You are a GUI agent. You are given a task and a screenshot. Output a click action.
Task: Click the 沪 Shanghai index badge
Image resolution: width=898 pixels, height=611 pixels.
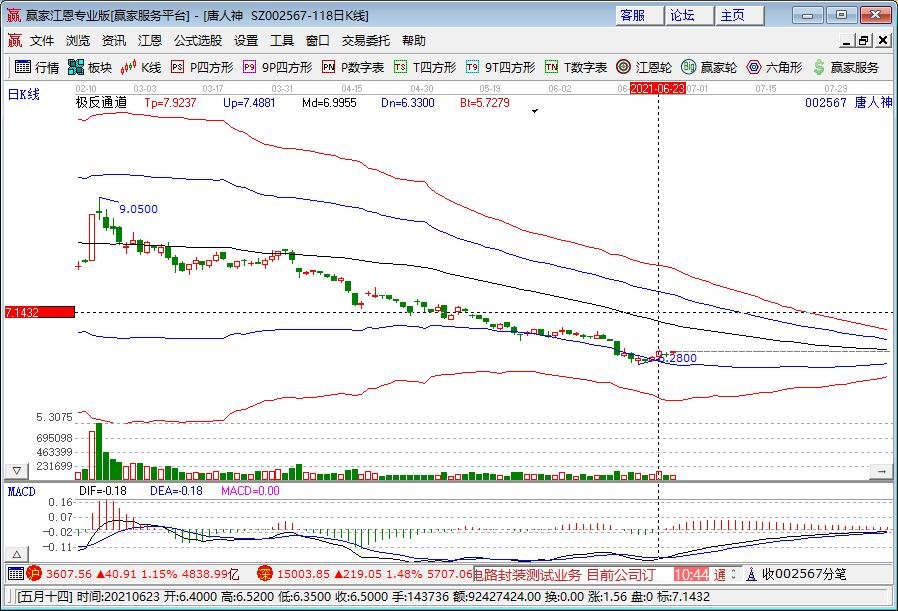pyautogui.click(x=34, y=574)
